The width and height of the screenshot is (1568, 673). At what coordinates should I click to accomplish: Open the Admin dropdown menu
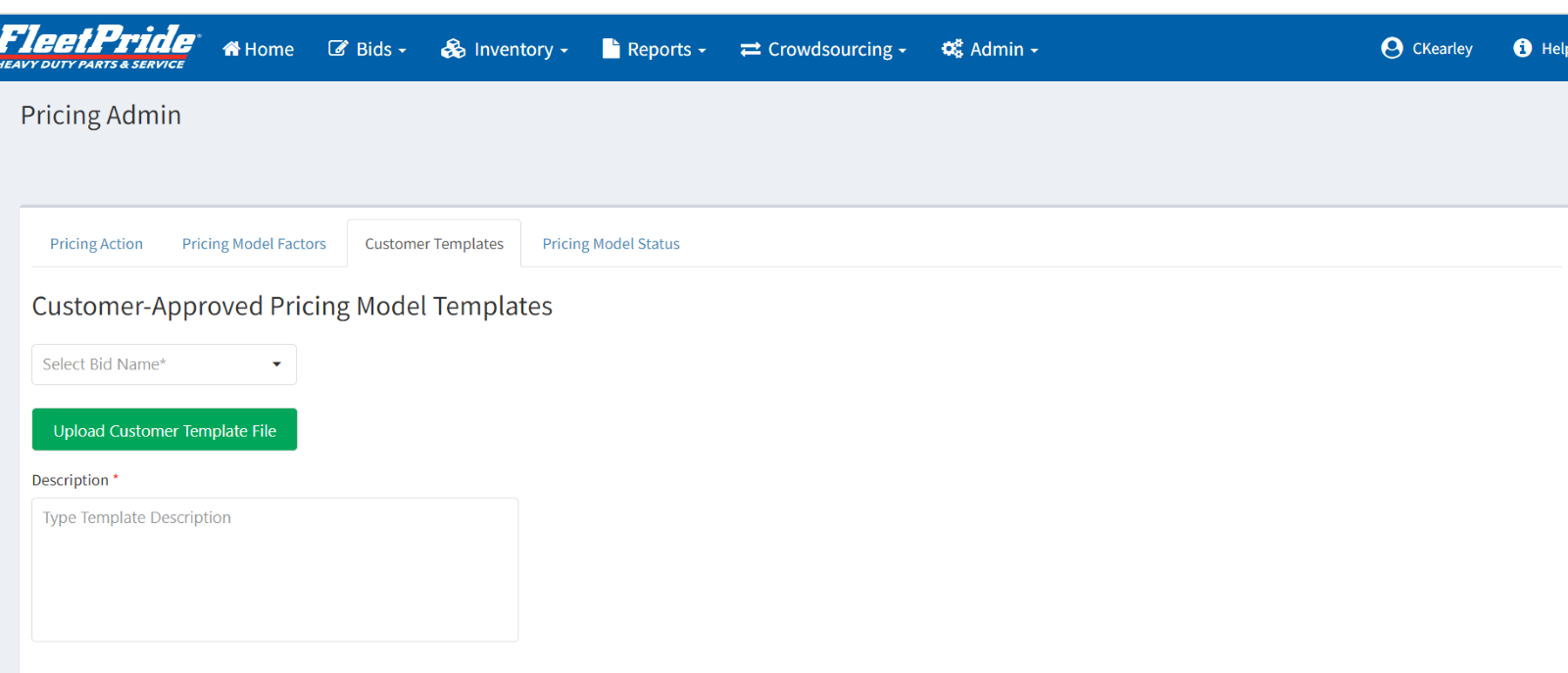[x=990, y=49]
